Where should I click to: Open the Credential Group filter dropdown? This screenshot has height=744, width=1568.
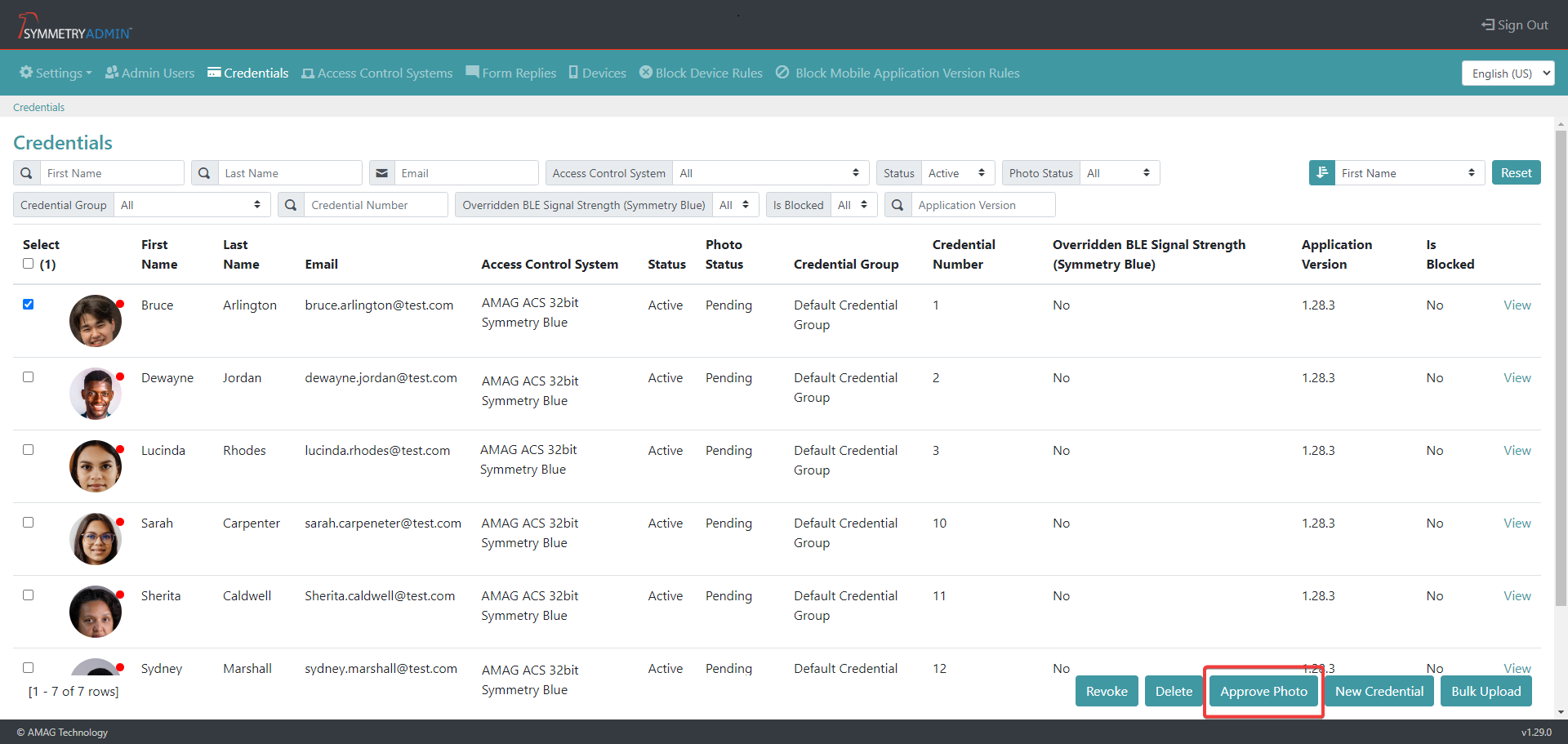coord(193,205)
